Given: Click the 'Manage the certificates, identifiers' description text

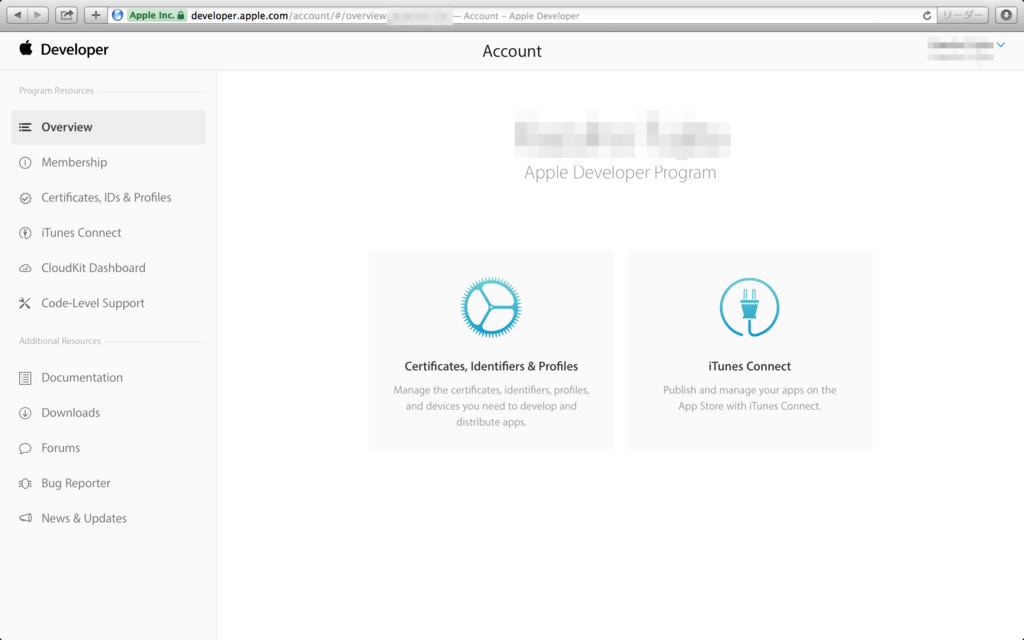Looking at the screenshot, I should (491, 406).
